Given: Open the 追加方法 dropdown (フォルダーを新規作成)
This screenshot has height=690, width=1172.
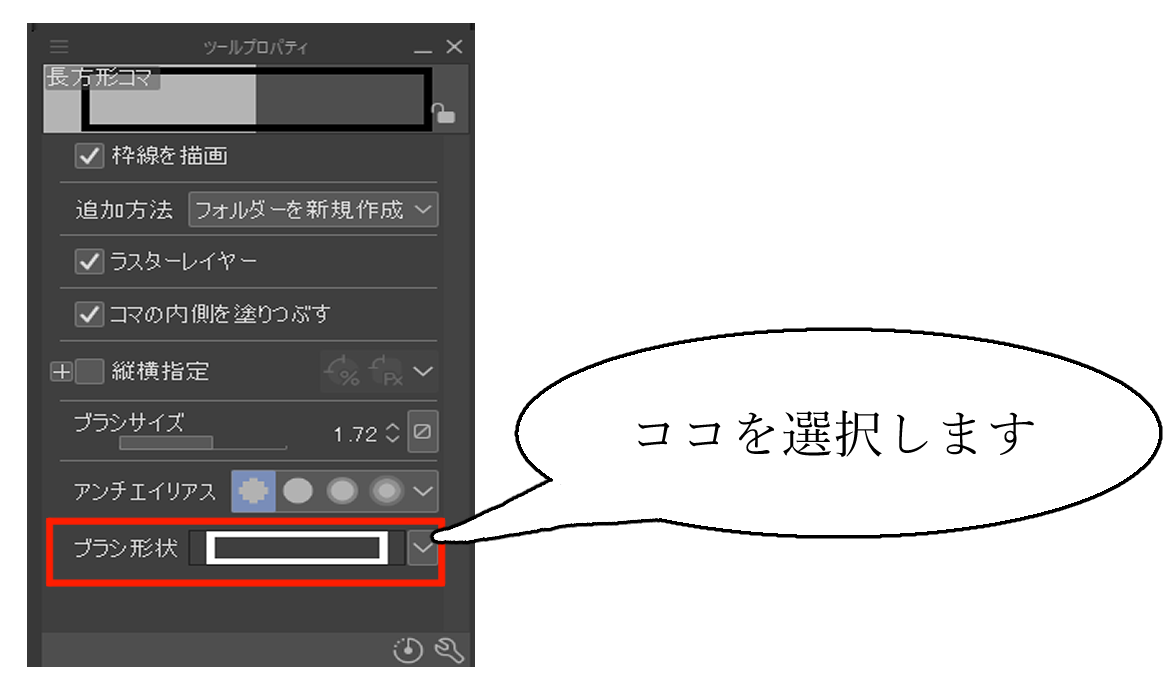Looking at the screenshot, I should (x=312, y=209).
